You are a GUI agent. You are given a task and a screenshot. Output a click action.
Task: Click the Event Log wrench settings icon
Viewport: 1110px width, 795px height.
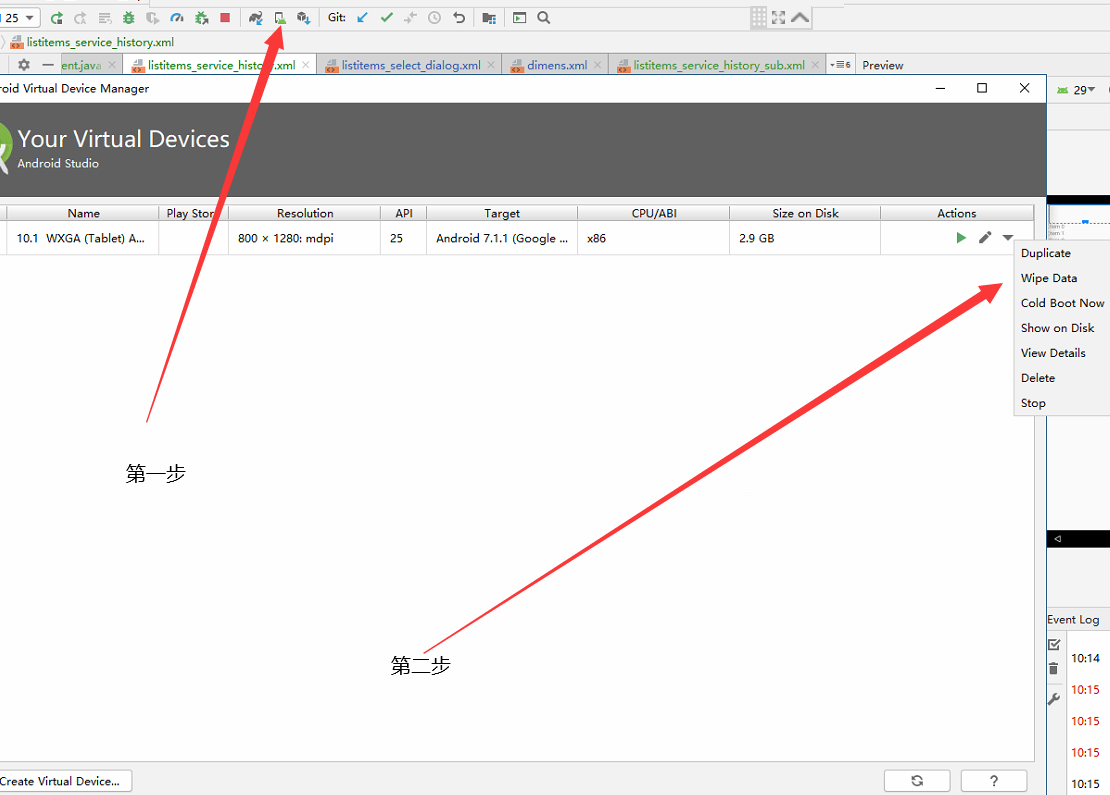pos(1054,699)
